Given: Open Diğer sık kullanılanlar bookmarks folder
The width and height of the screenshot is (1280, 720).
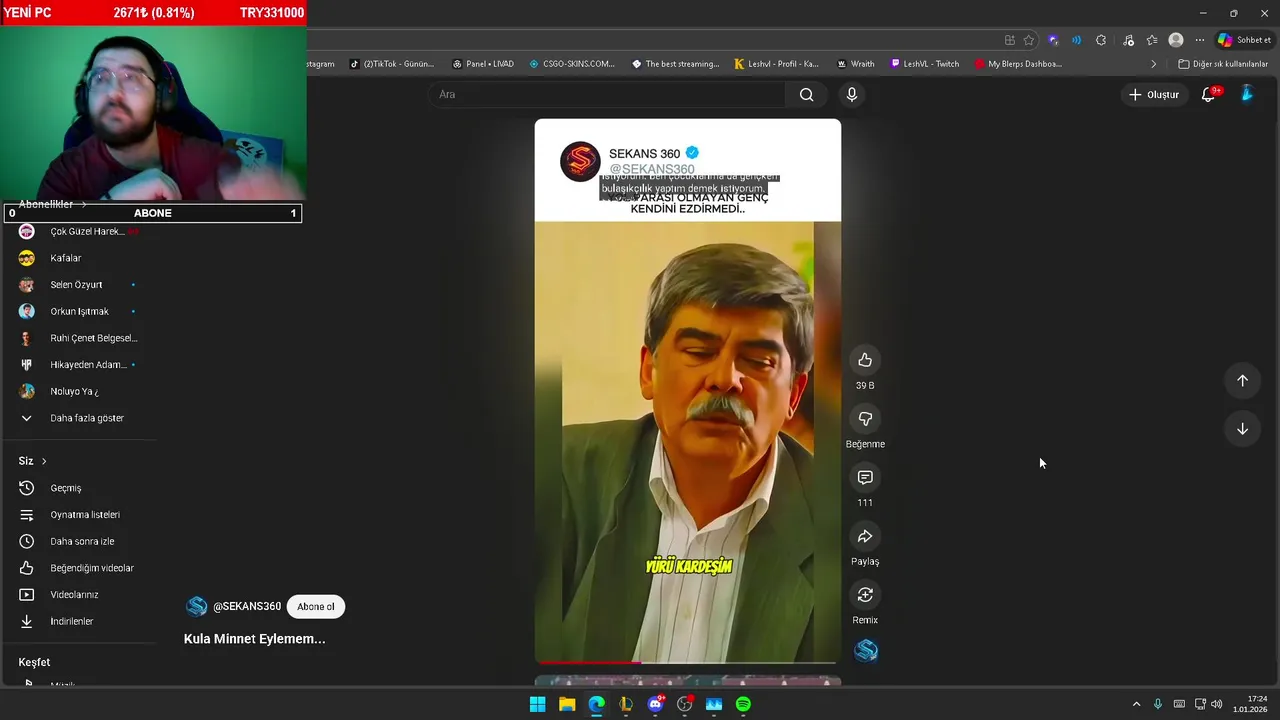Looking at the screenshot, I should point(1223,64).
